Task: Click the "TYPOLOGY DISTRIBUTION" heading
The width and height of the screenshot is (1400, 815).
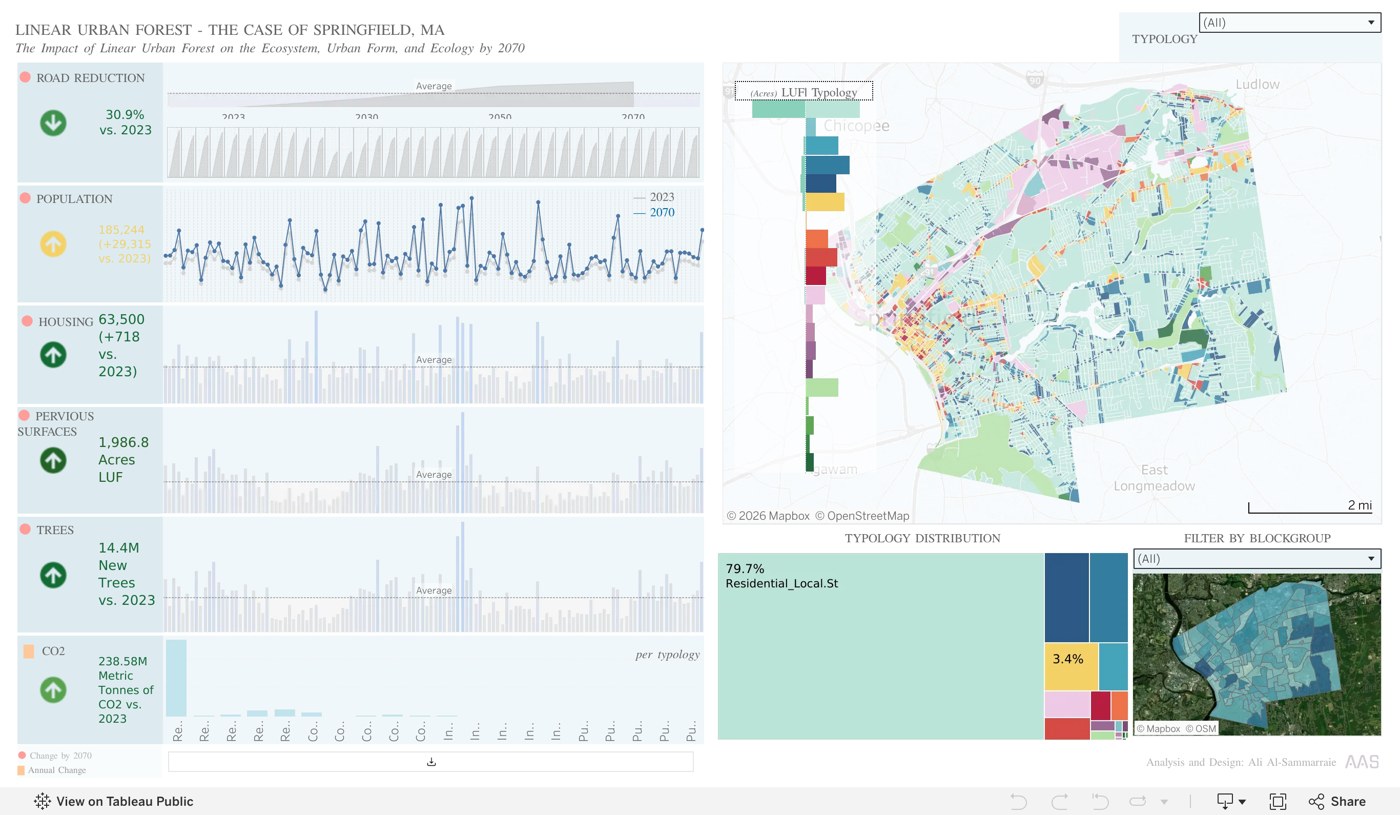Action: point(922,538)
